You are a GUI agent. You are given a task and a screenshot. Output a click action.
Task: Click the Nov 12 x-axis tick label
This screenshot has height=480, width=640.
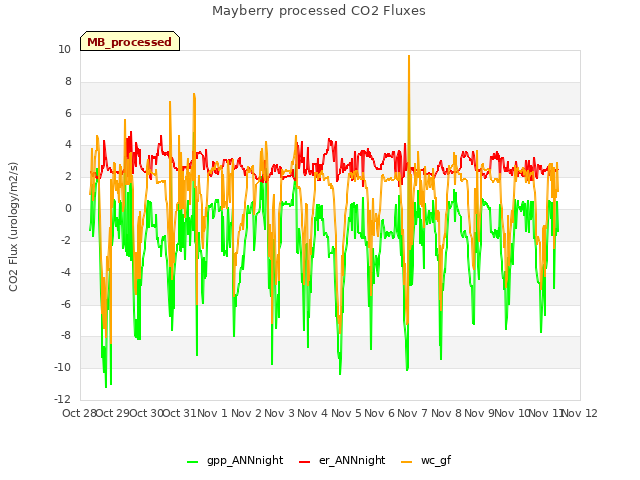[x=580, y=413]
